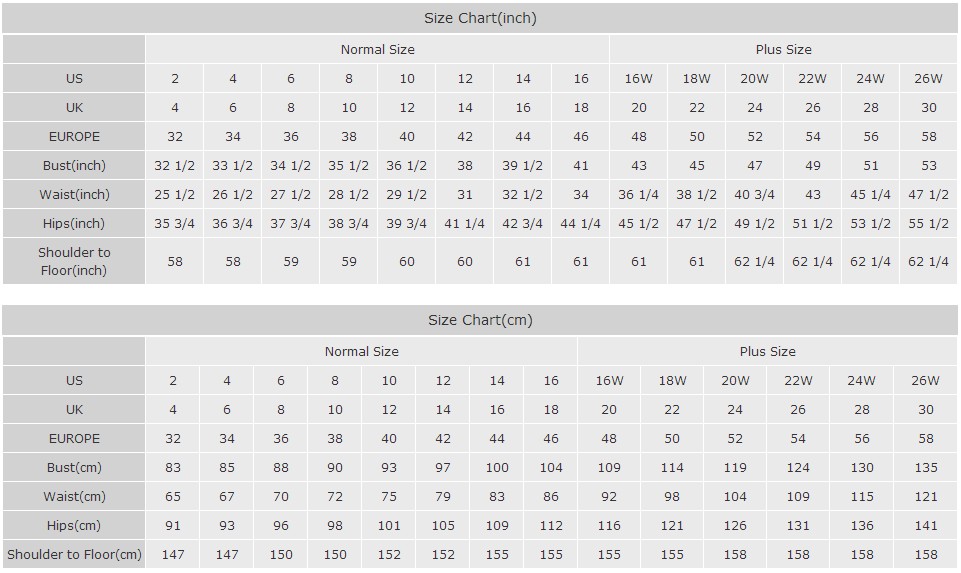Click "Normal Size" heading in cm chart
This screenshot has width=961, height=573.
point(361,351)
